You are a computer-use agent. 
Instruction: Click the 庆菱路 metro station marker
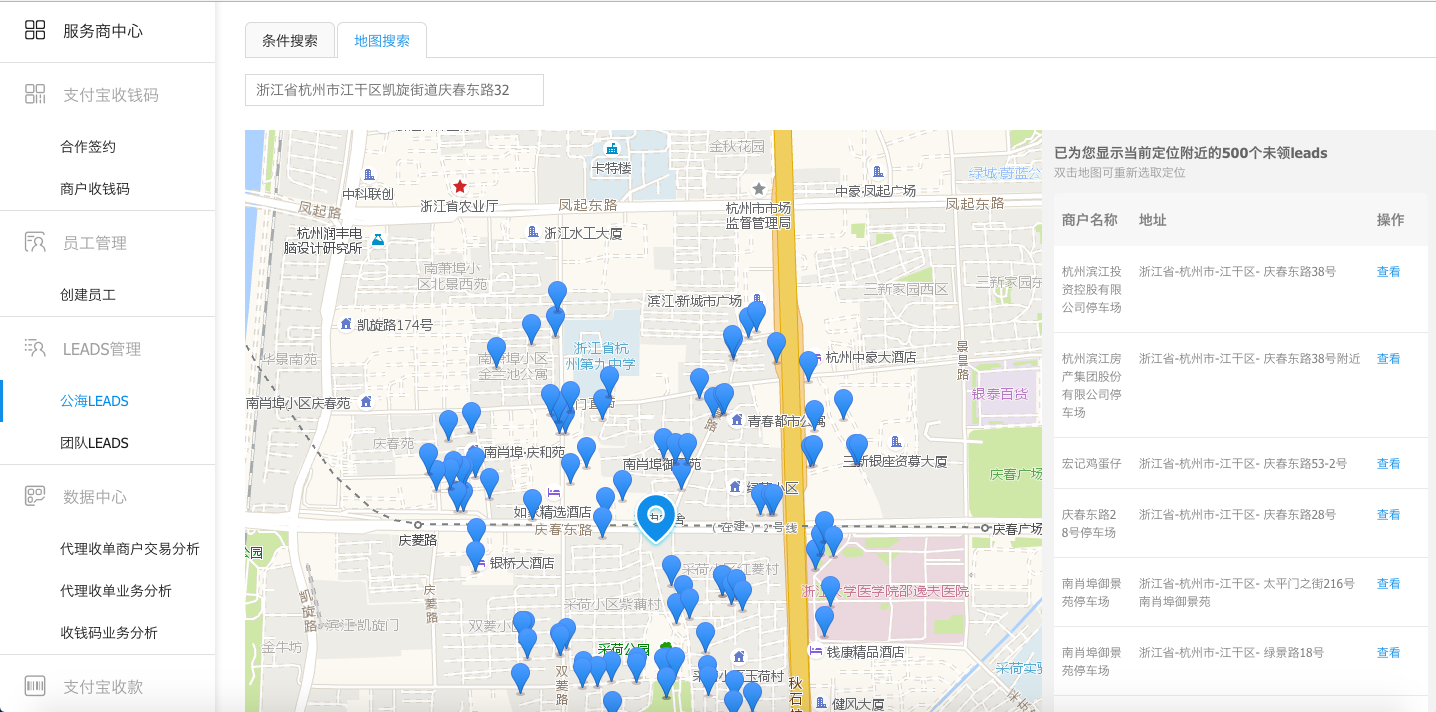(x=418, y=524)
